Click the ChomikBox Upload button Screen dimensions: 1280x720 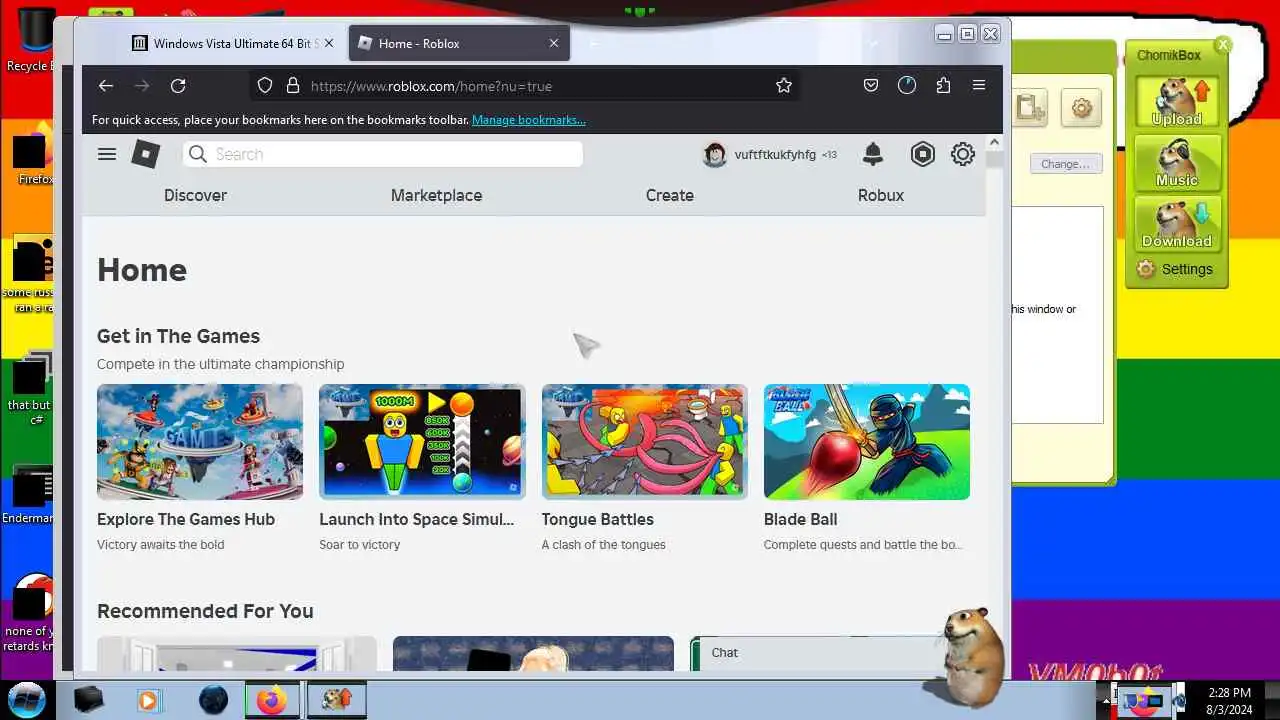[1176, 103]
